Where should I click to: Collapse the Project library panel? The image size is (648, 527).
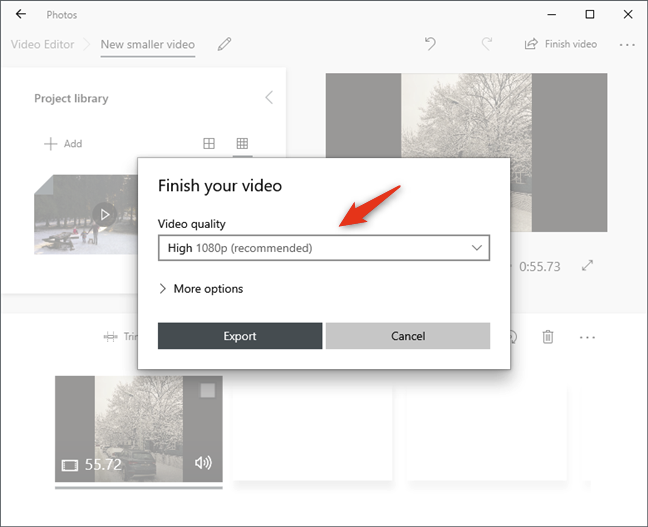(x=268, y=98)
